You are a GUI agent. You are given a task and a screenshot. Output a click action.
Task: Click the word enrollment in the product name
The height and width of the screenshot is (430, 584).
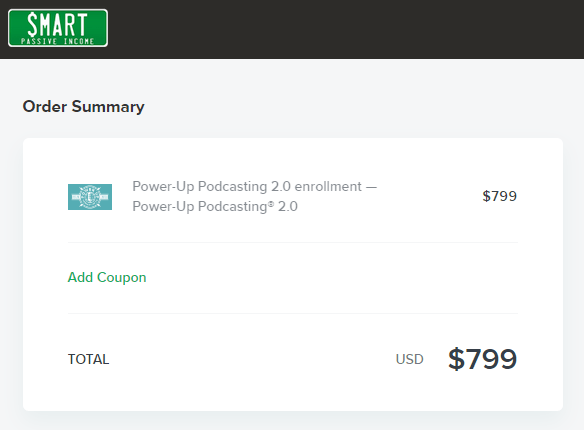(x=328, y=186)
